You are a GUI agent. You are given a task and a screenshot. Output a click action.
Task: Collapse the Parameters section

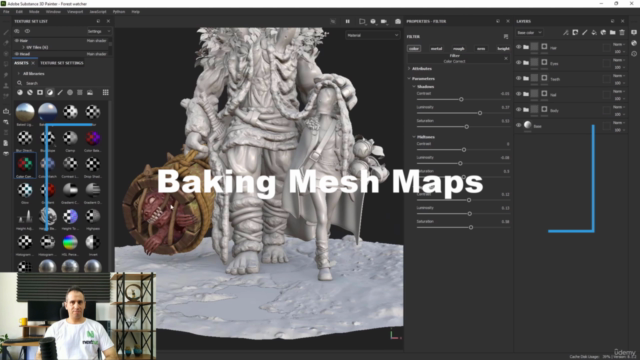(409, 78)
